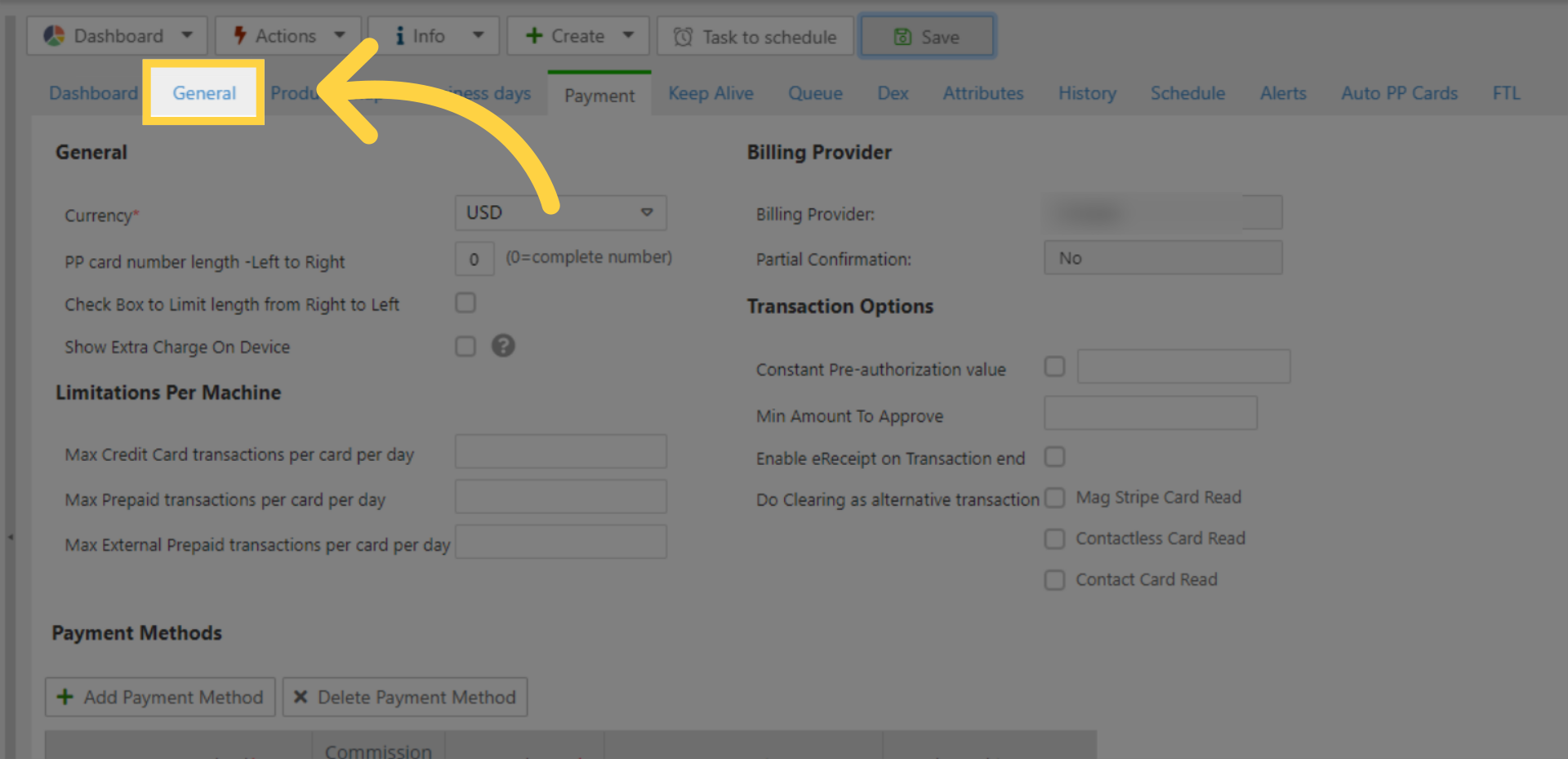Click the green plus Create icon

pyautogui.click(x=534, y=36)
